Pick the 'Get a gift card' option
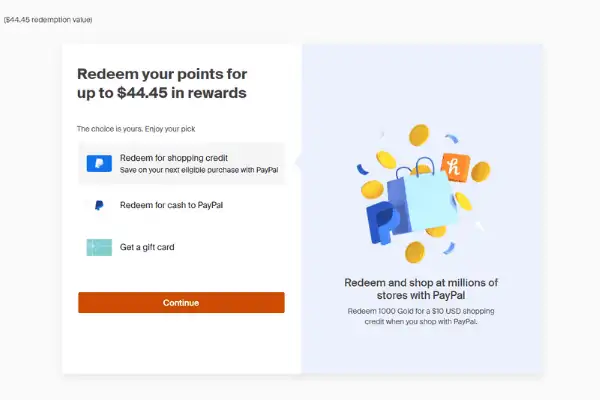This screenshot has width=600, height=400. click(182, 247)
